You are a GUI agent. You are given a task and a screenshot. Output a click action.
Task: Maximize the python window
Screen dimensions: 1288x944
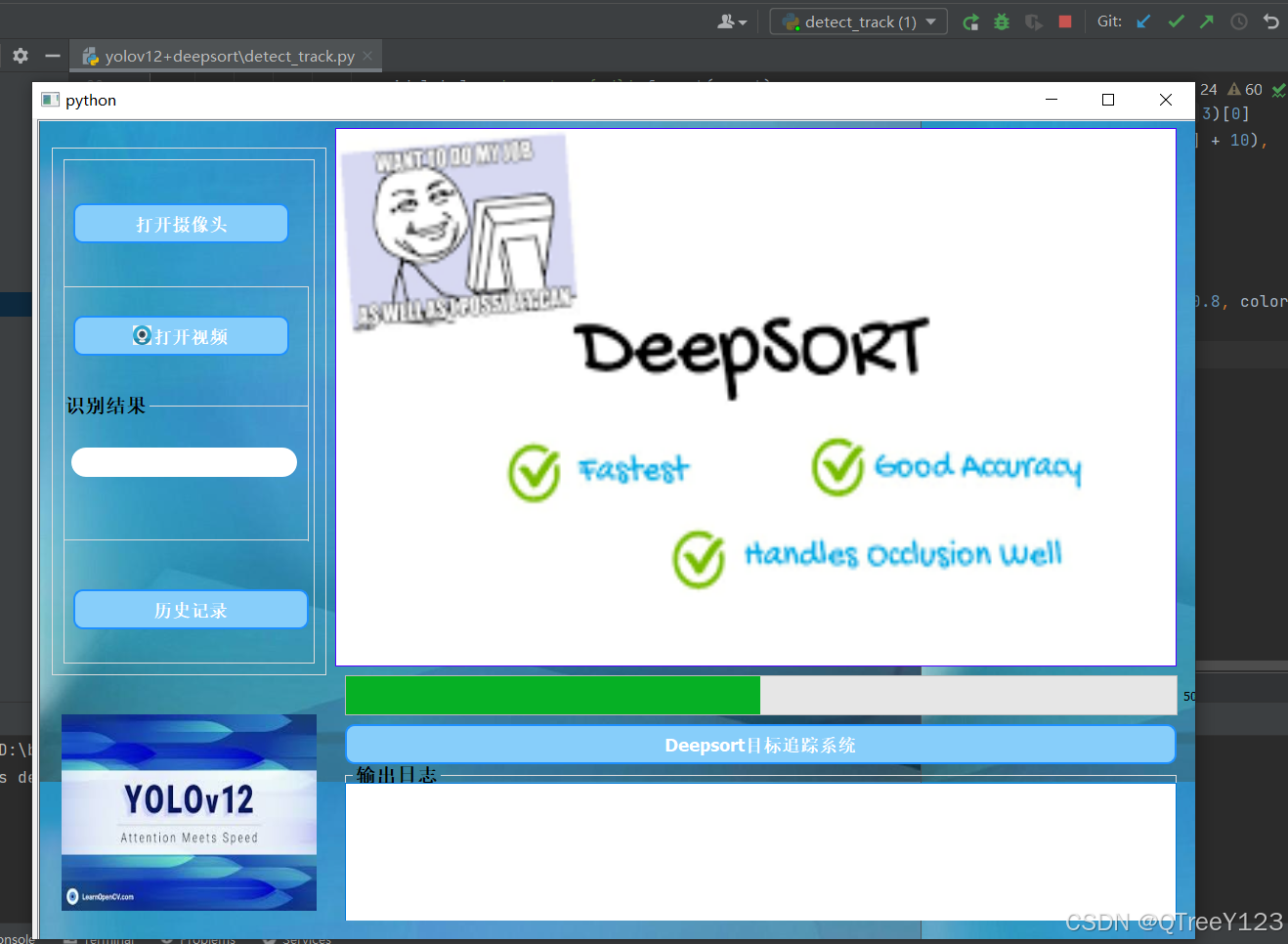click(x=1108, y=100)
